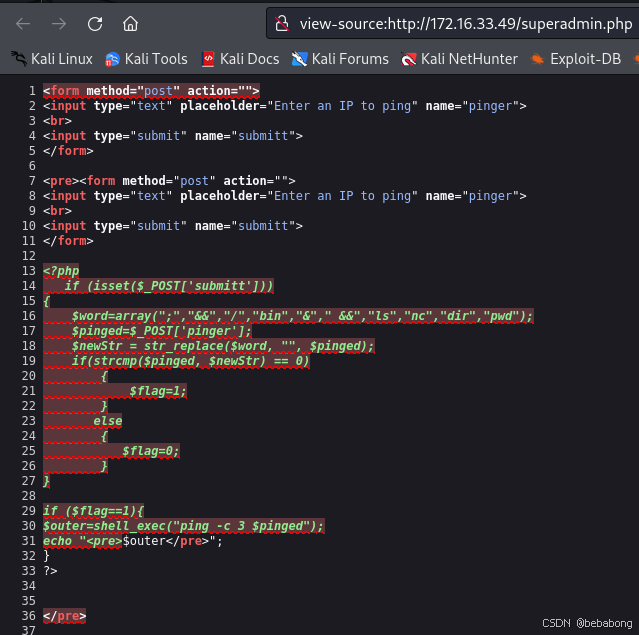Click 'type="submit"' on line 10
639x635 pixels.
pyautogui.click(x=140, y=226)
